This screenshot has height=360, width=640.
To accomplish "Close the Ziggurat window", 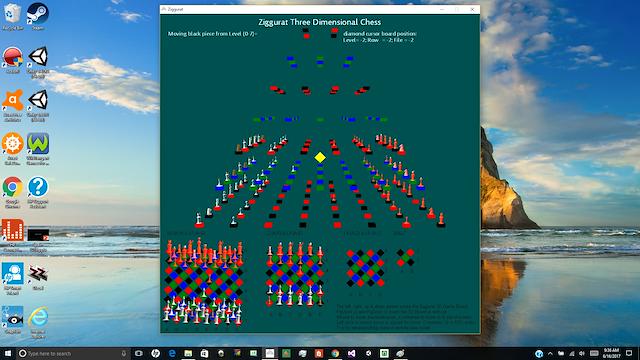I will point(472,9).
